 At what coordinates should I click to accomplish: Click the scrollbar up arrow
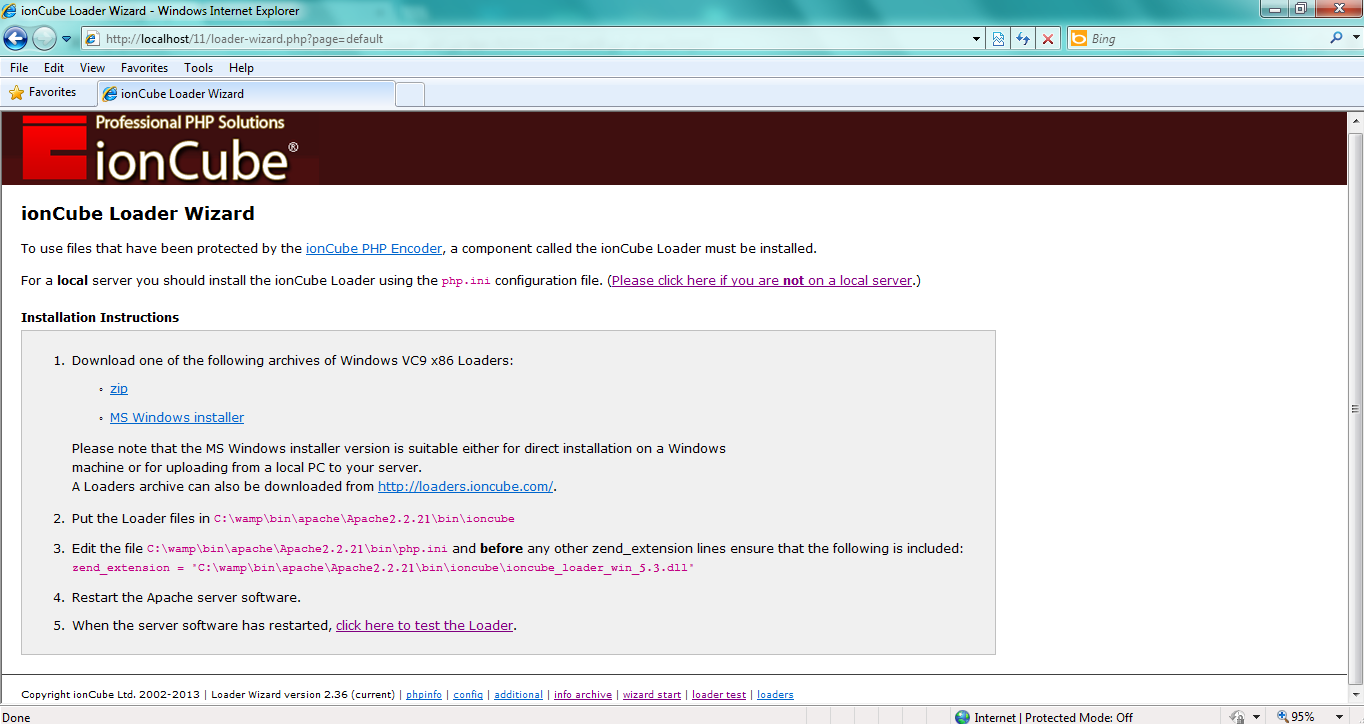tap(1355, 119)
